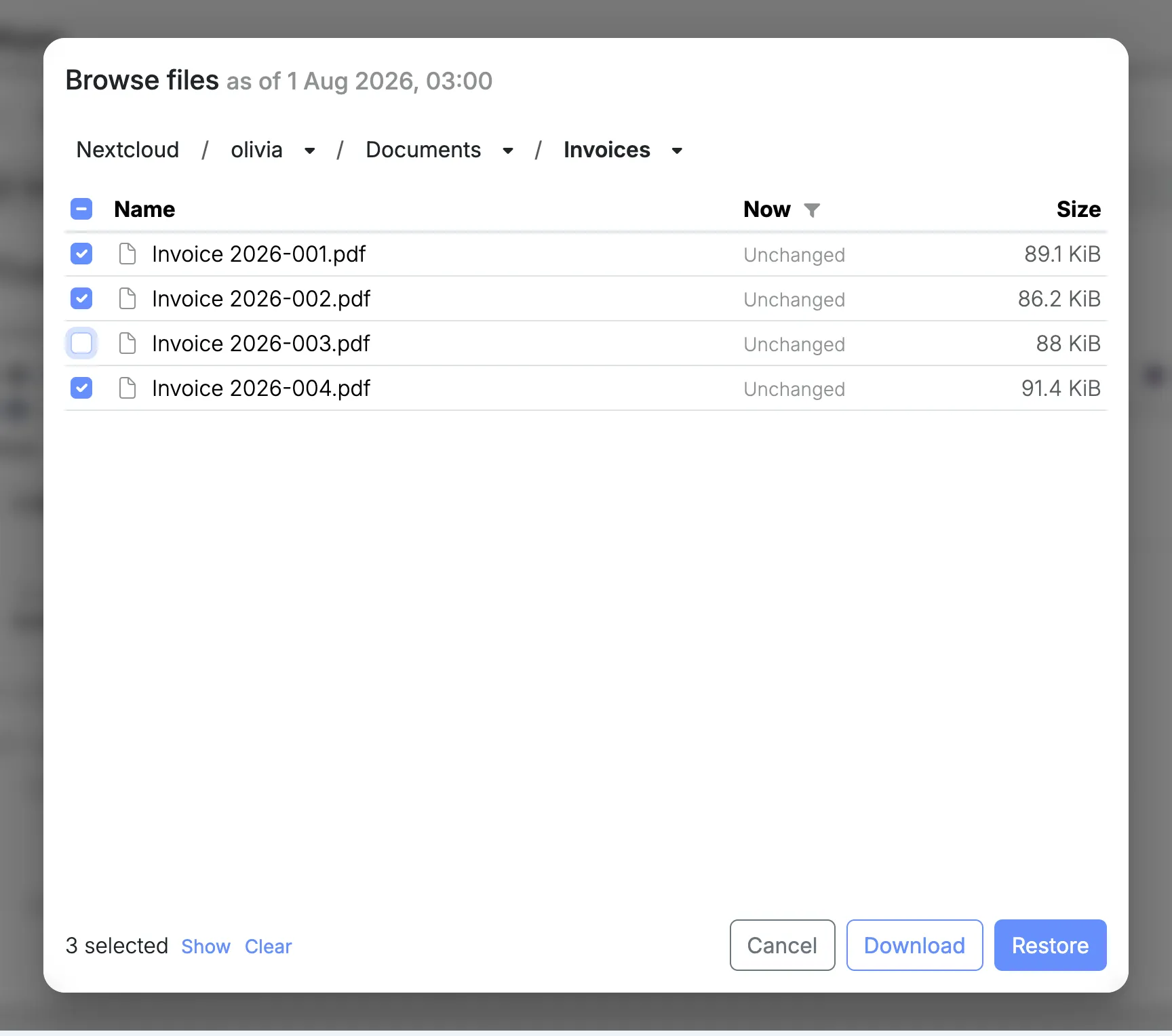Click the Cancel button

(782, 945)
